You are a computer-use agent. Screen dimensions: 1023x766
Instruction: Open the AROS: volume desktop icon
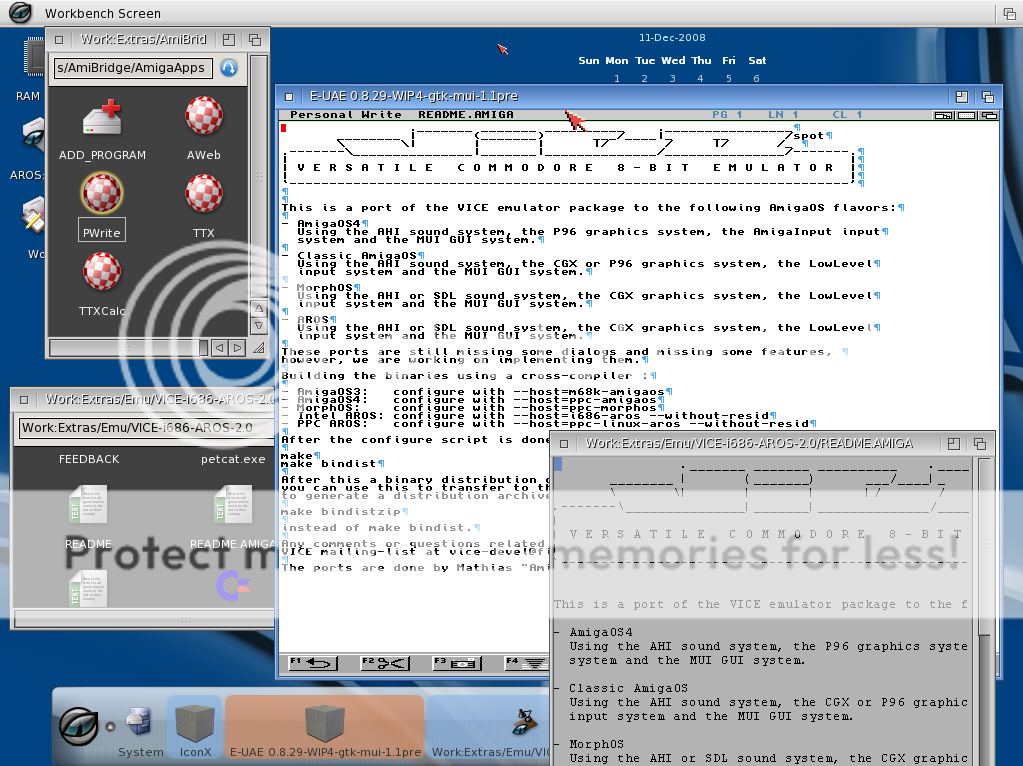coord(33,135)
